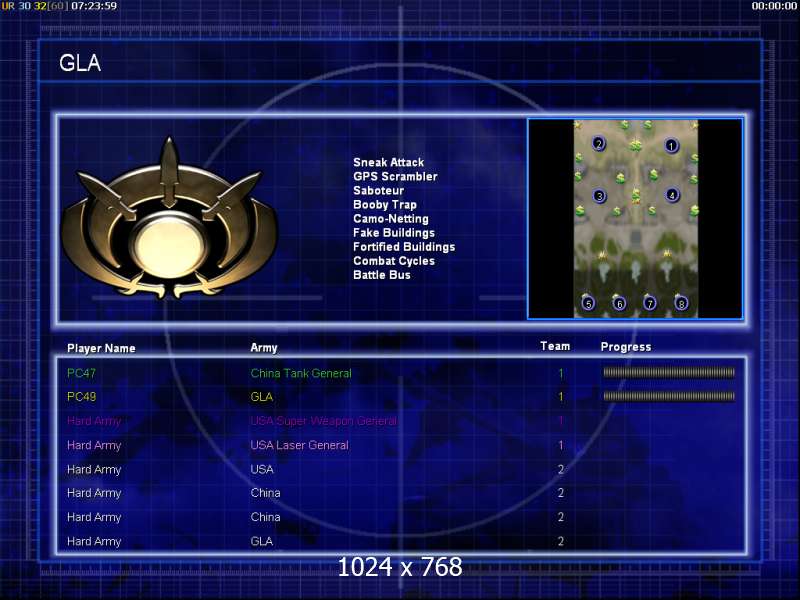Click the Team column header
Viewport: 800px width, 600px height.
click(x=555, y=346)
